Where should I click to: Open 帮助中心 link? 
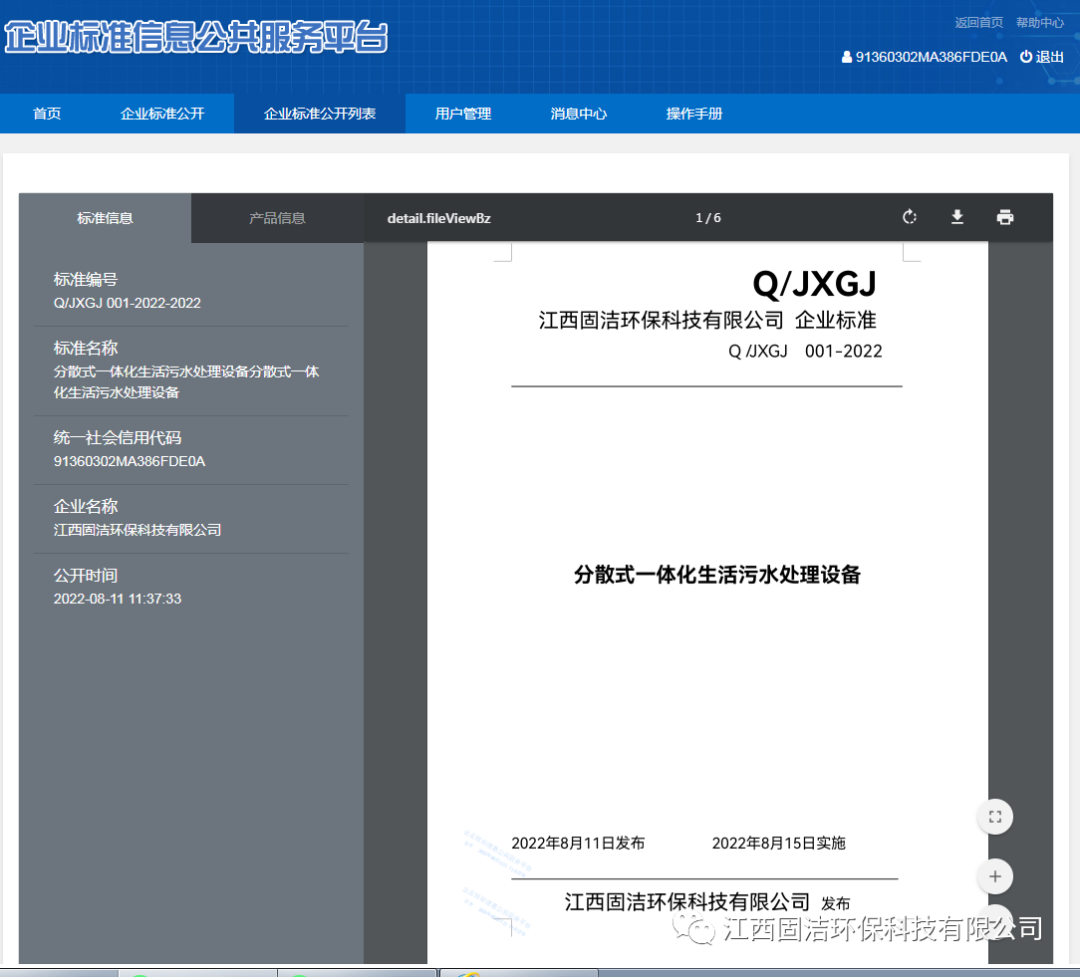coord(1040,23)
